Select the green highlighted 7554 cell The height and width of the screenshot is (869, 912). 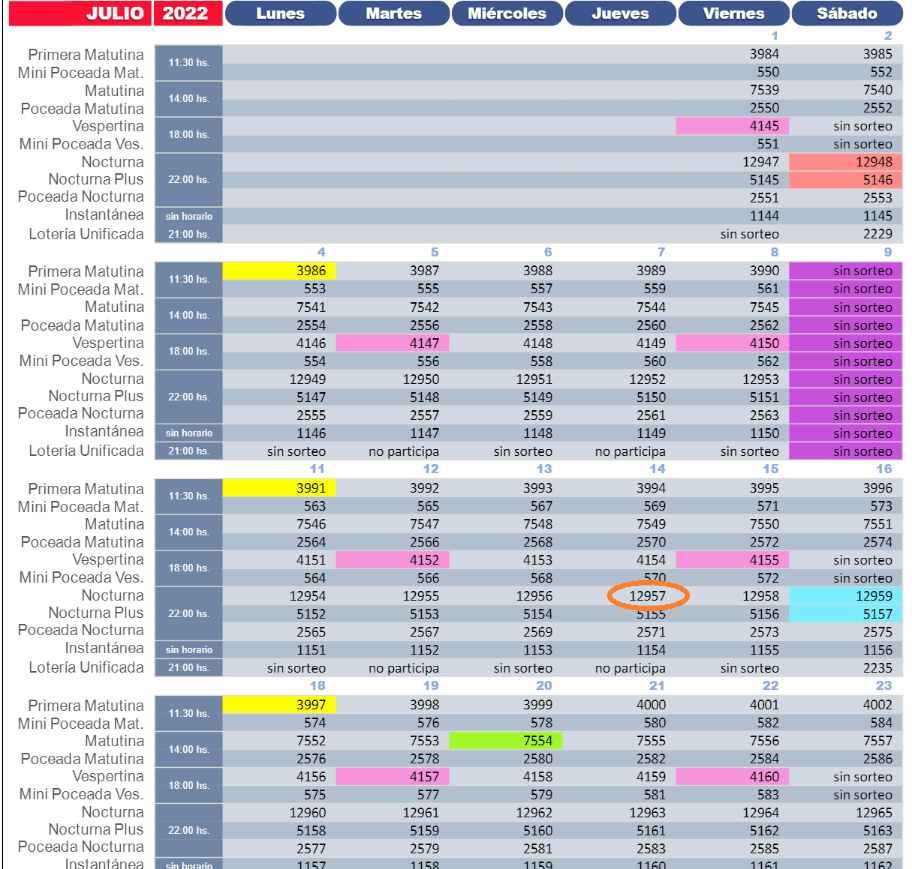[506, 741]
